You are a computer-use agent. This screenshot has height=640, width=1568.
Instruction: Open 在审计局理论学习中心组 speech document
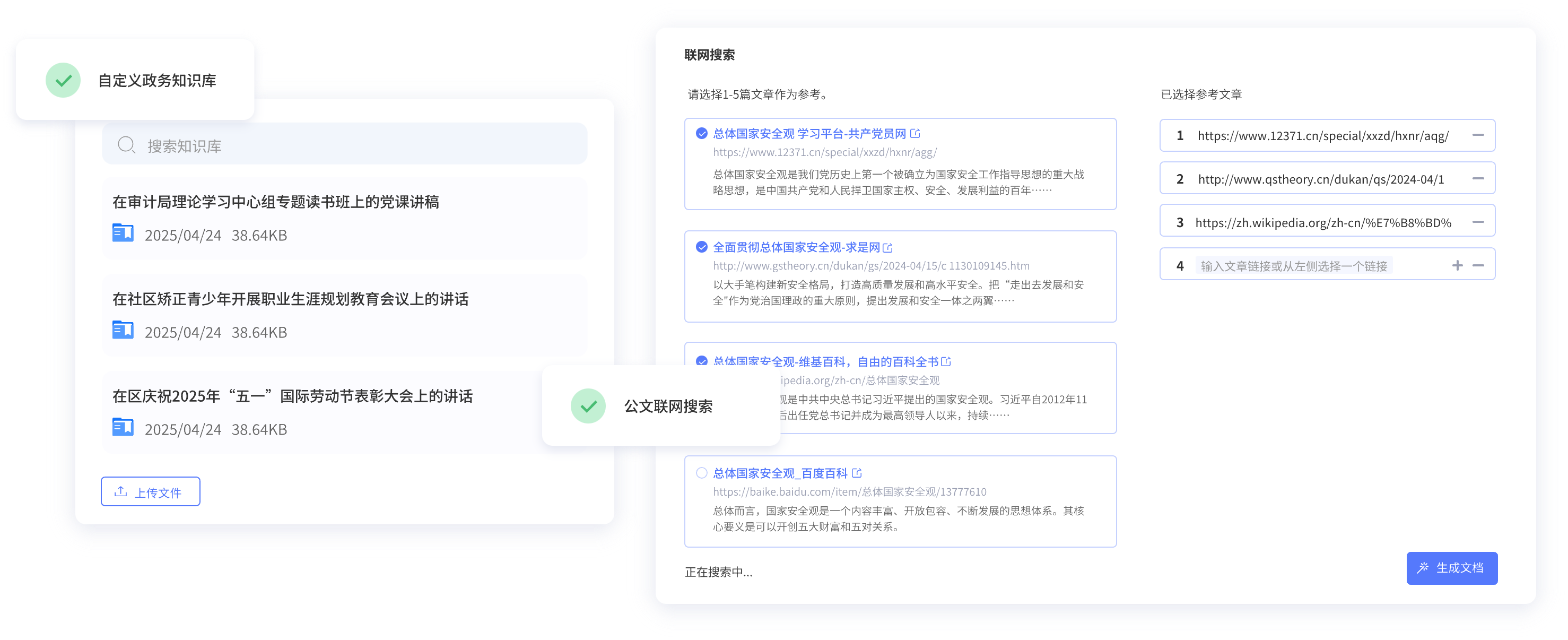[275, 202]
